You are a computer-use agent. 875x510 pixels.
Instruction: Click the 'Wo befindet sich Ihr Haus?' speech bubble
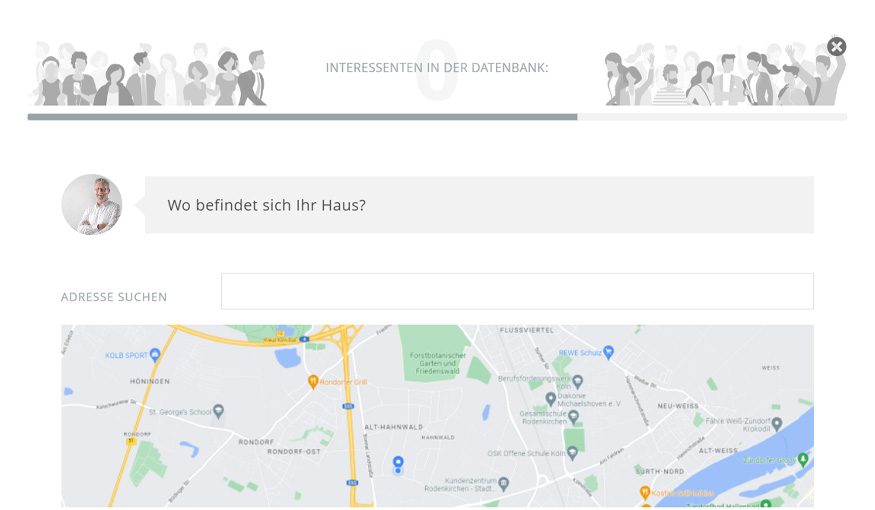point(479,205)
